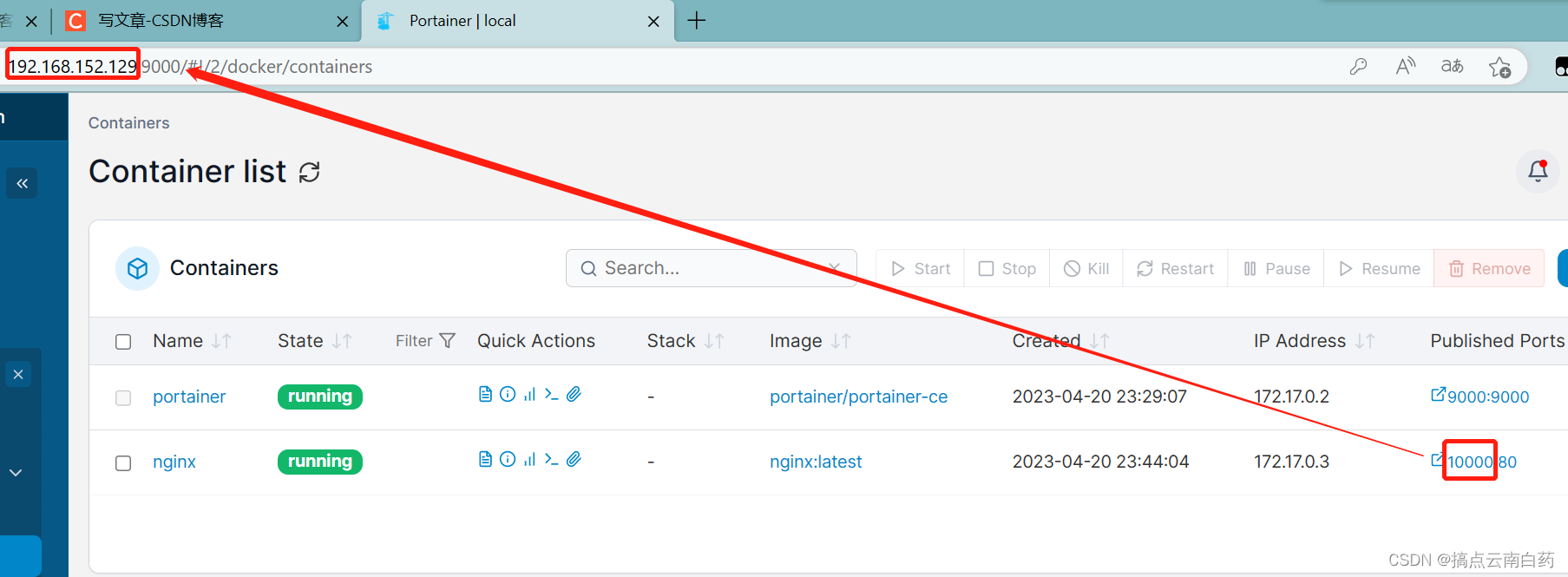Image resolution: width=1568 pixels, height=577 pixels.
Task: Open published port 9000:9000 link
Action: (1480, 397)
